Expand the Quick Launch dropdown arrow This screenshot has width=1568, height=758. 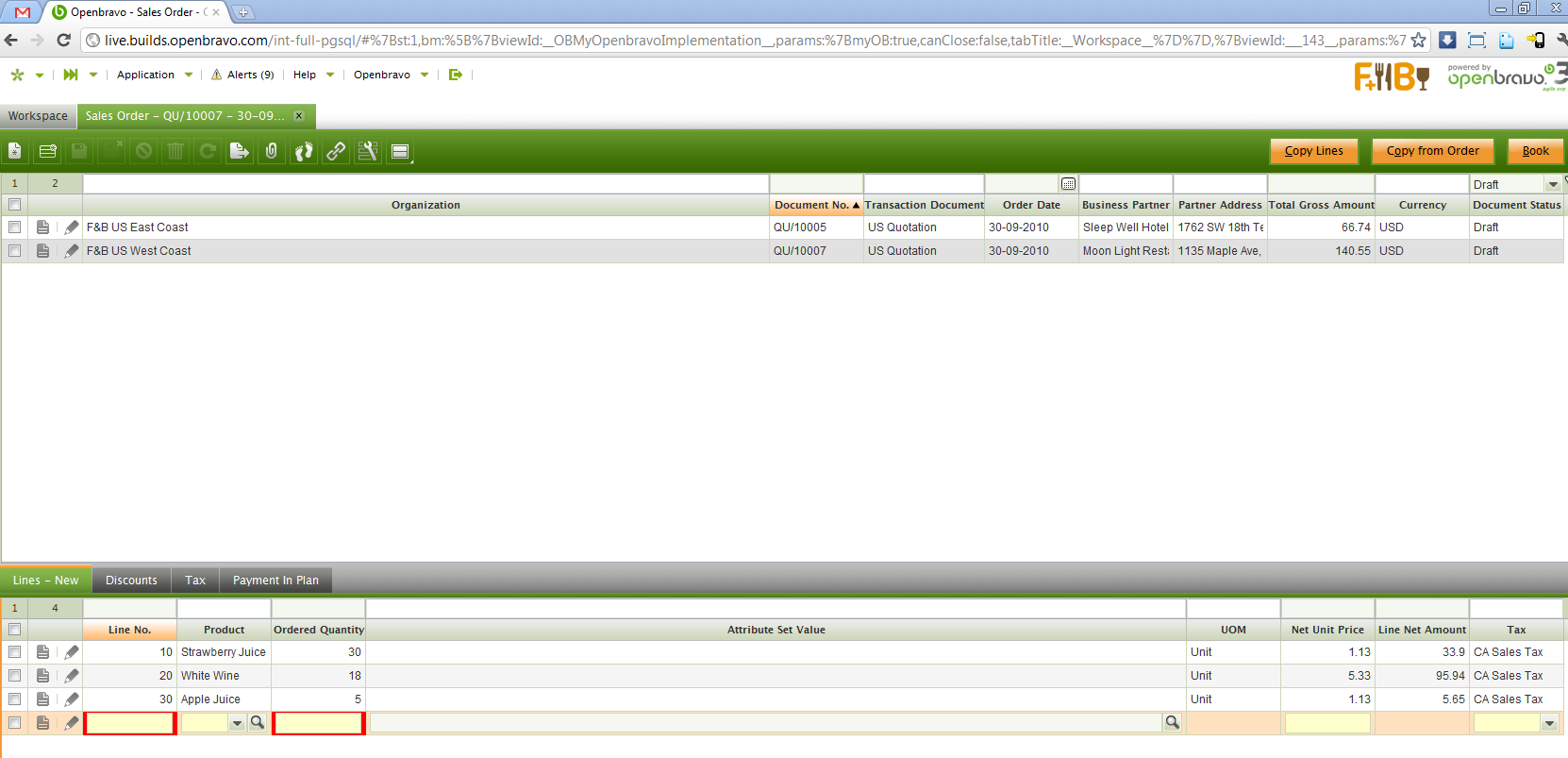tap(93, 76)
